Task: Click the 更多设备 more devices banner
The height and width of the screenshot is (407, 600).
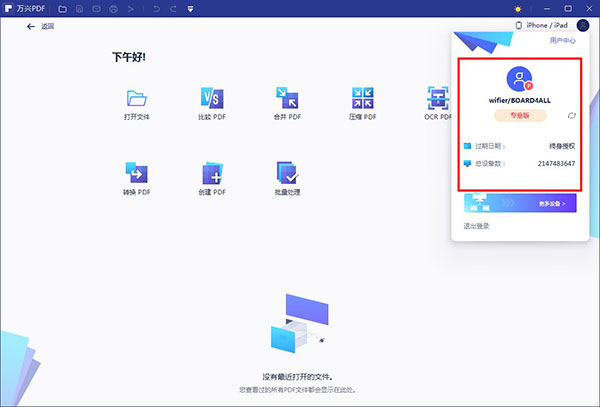Action: (519, 203)
